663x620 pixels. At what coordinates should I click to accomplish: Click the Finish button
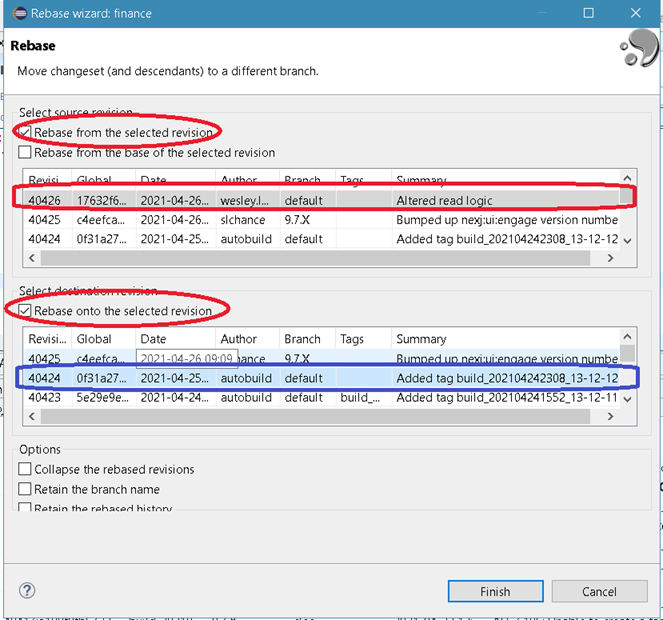[x=495, y=591]
